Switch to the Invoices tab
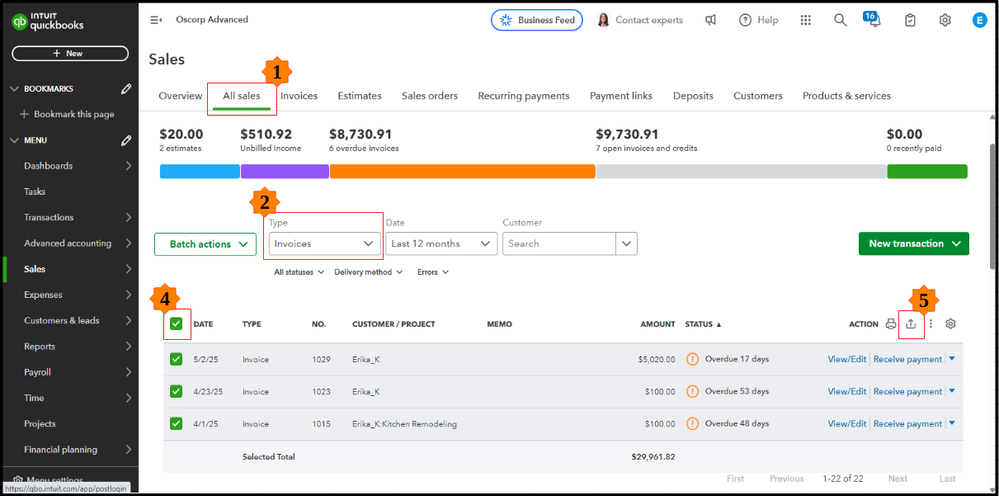This screenshot has height=496, width=999. [x=299, y=96]
